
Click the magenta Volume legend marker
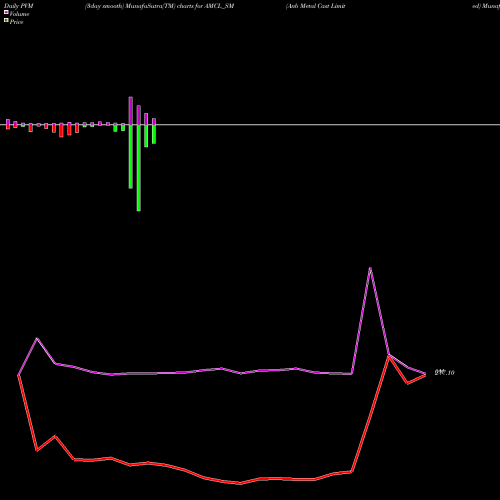[x=6, y=12]
